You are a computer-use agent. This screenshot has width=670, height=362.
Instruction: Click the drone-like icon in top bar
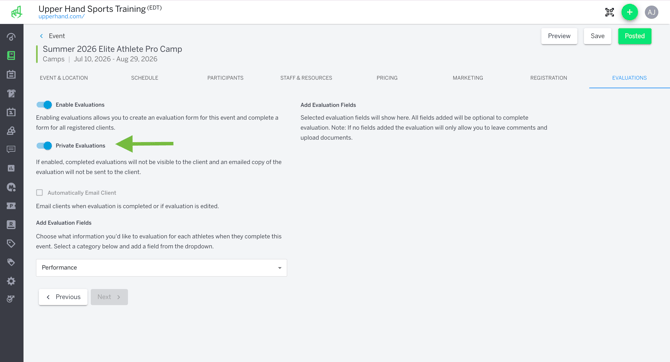(x=609, y=12)
